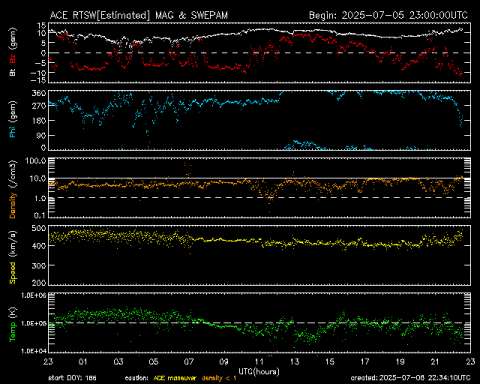The width and height of the screenshot is (480, 384).
Task: Click the 400 tick on Speed axis
Action: (39, 246)
